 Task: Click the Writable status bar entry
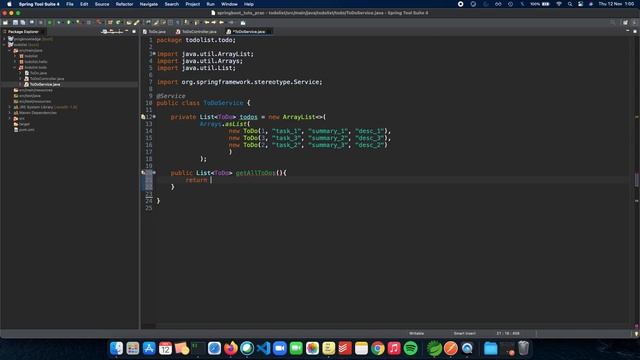coord(416,333)
